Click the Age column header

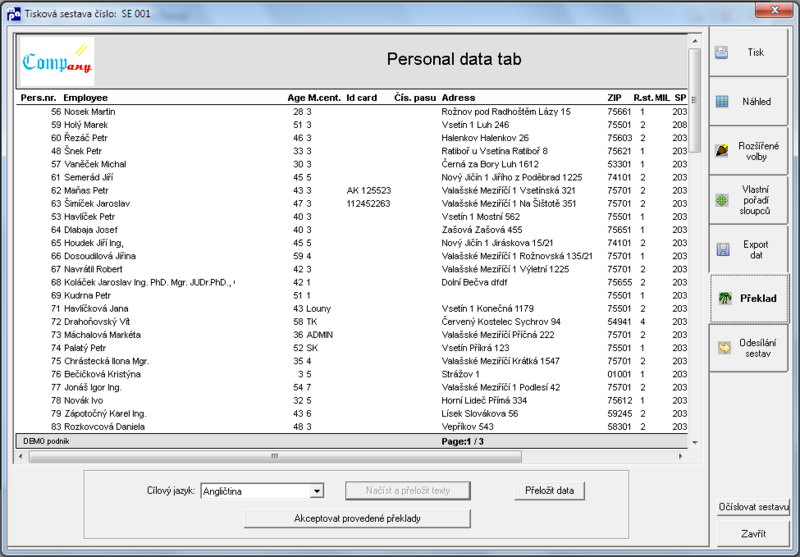pyautogui.click(x=296, y=97)
